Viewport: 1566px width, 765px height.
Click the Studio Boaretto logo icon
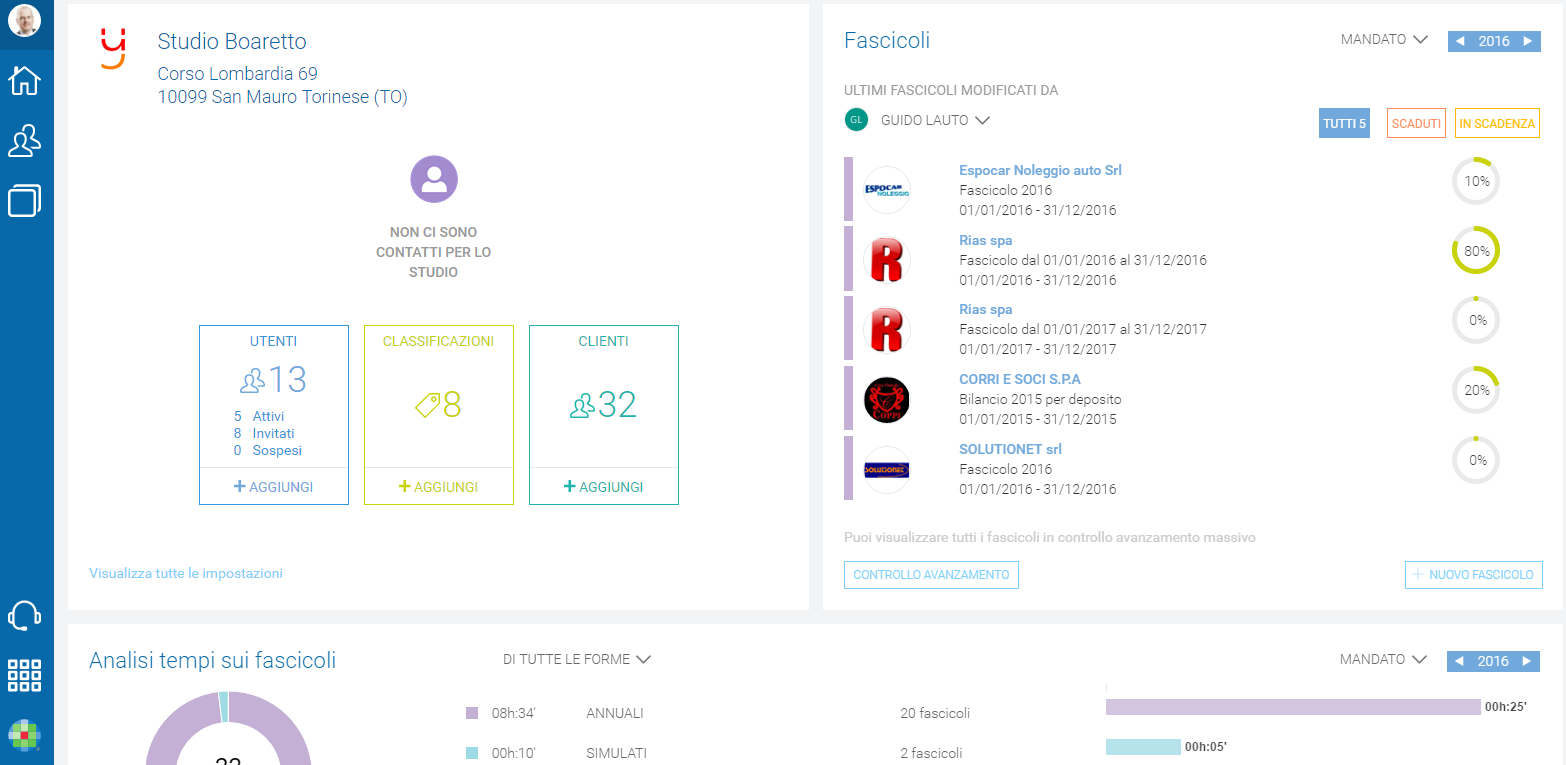pyautogui.click(x=114, y=48)
